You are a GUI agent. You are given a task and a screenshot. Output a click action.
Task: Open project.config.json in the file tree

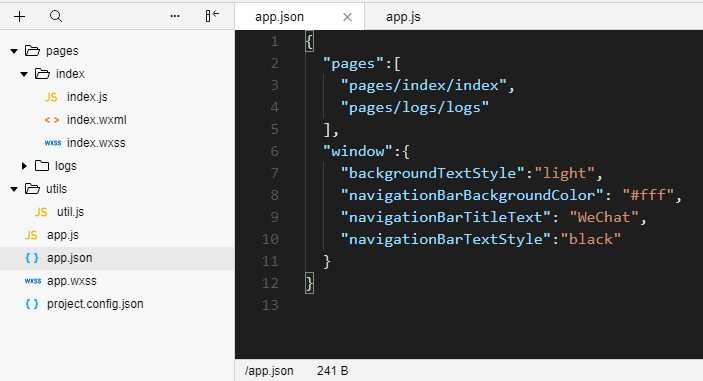(x=95, y=304)
